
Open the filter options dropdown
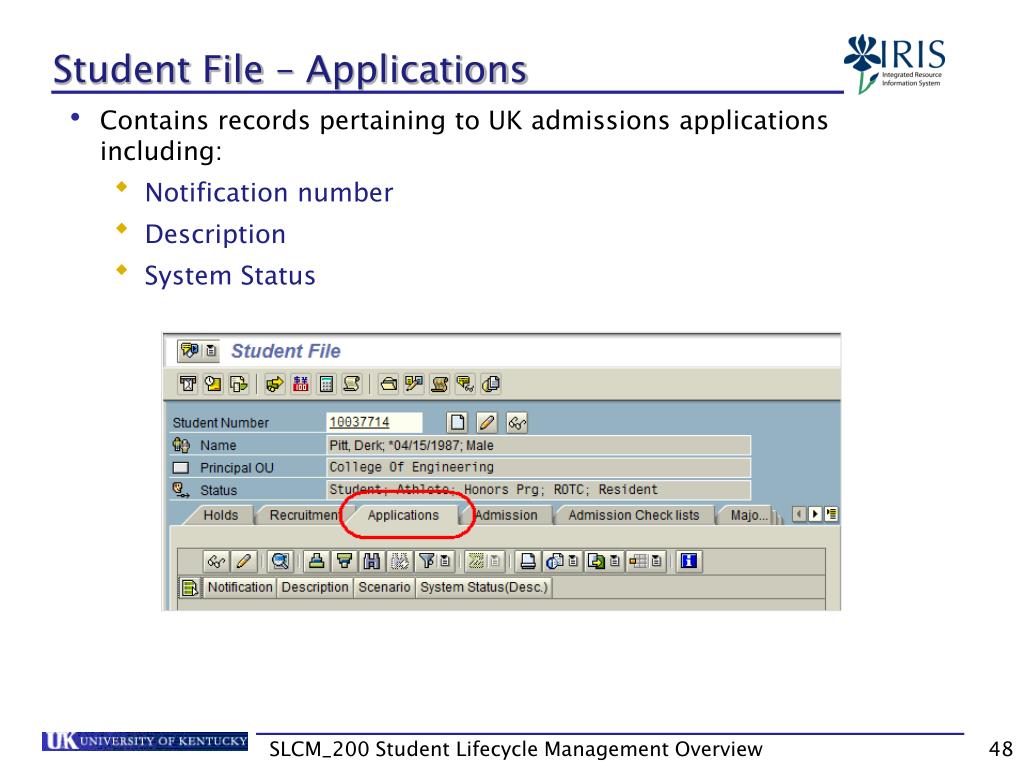click(445, 561)
